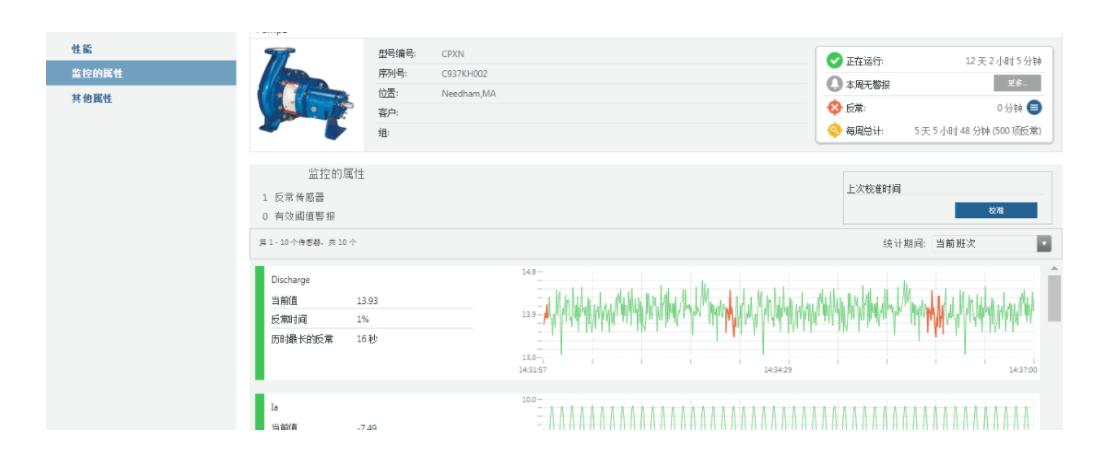Screen dimensions: 1119x450
Task: Click the 序列号 label
Action: pos(392,73)
